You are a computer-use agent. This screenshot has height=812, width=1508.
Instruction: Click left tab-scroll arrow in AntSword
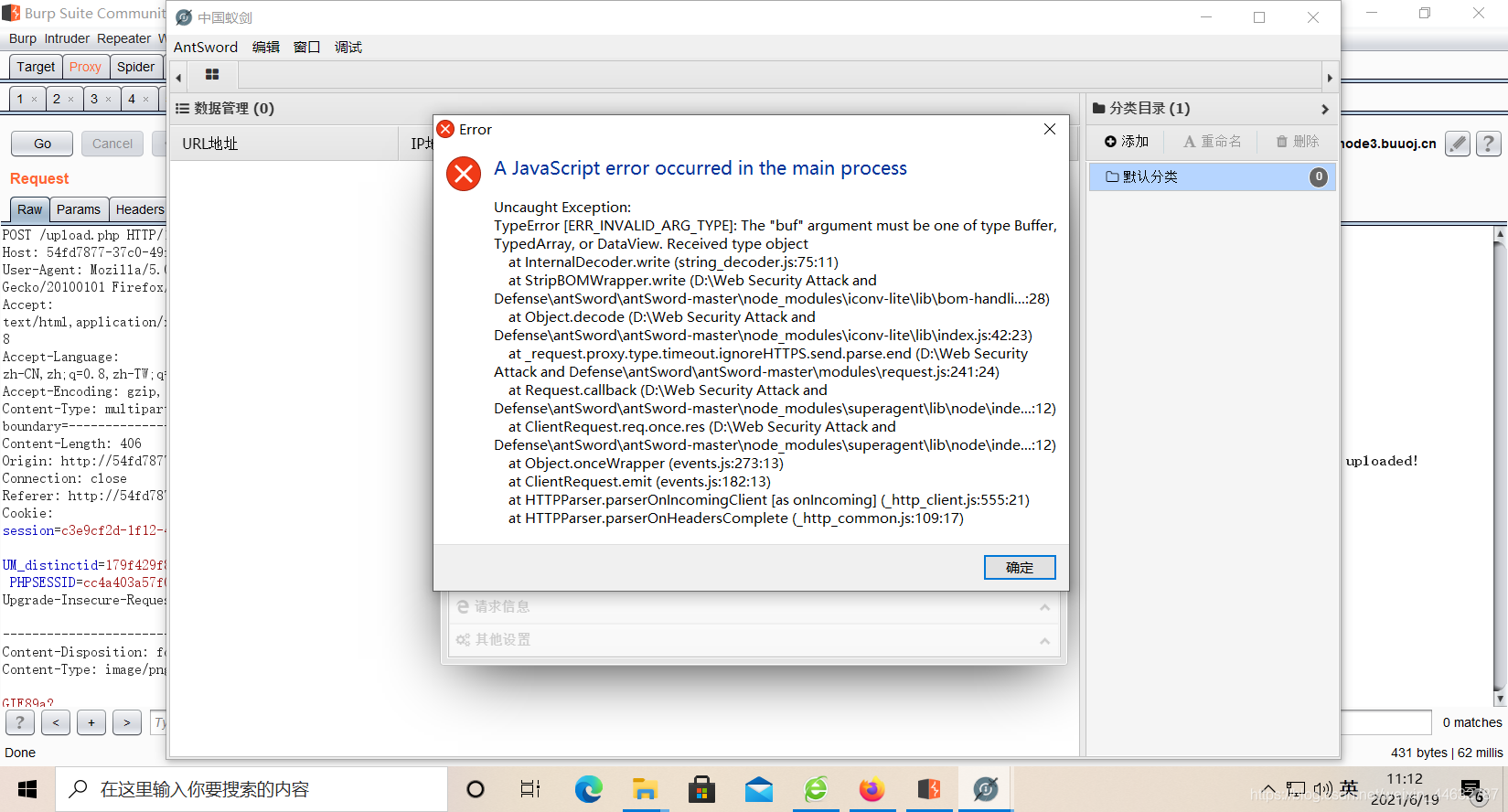pos(178,78)
